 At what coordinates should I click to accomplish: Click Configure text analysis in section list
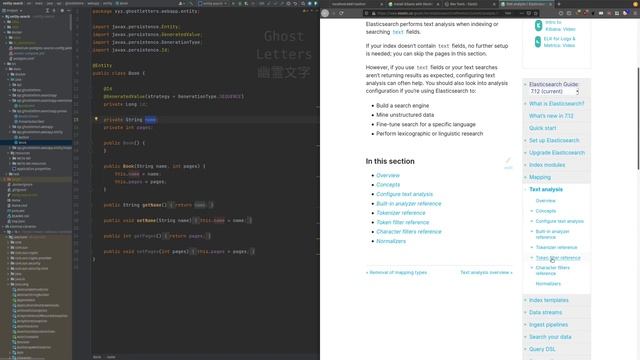point(404,194)
